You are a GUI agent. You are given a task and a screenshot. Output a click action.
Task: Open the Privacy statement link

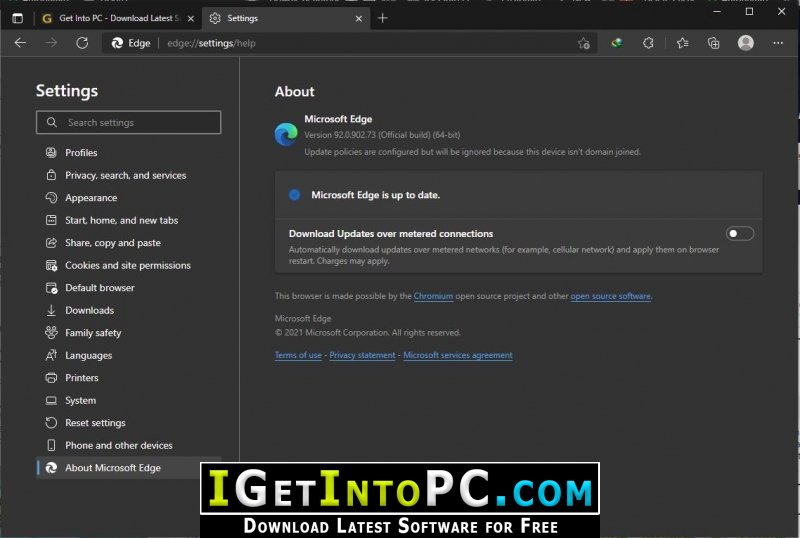(362, 355)
